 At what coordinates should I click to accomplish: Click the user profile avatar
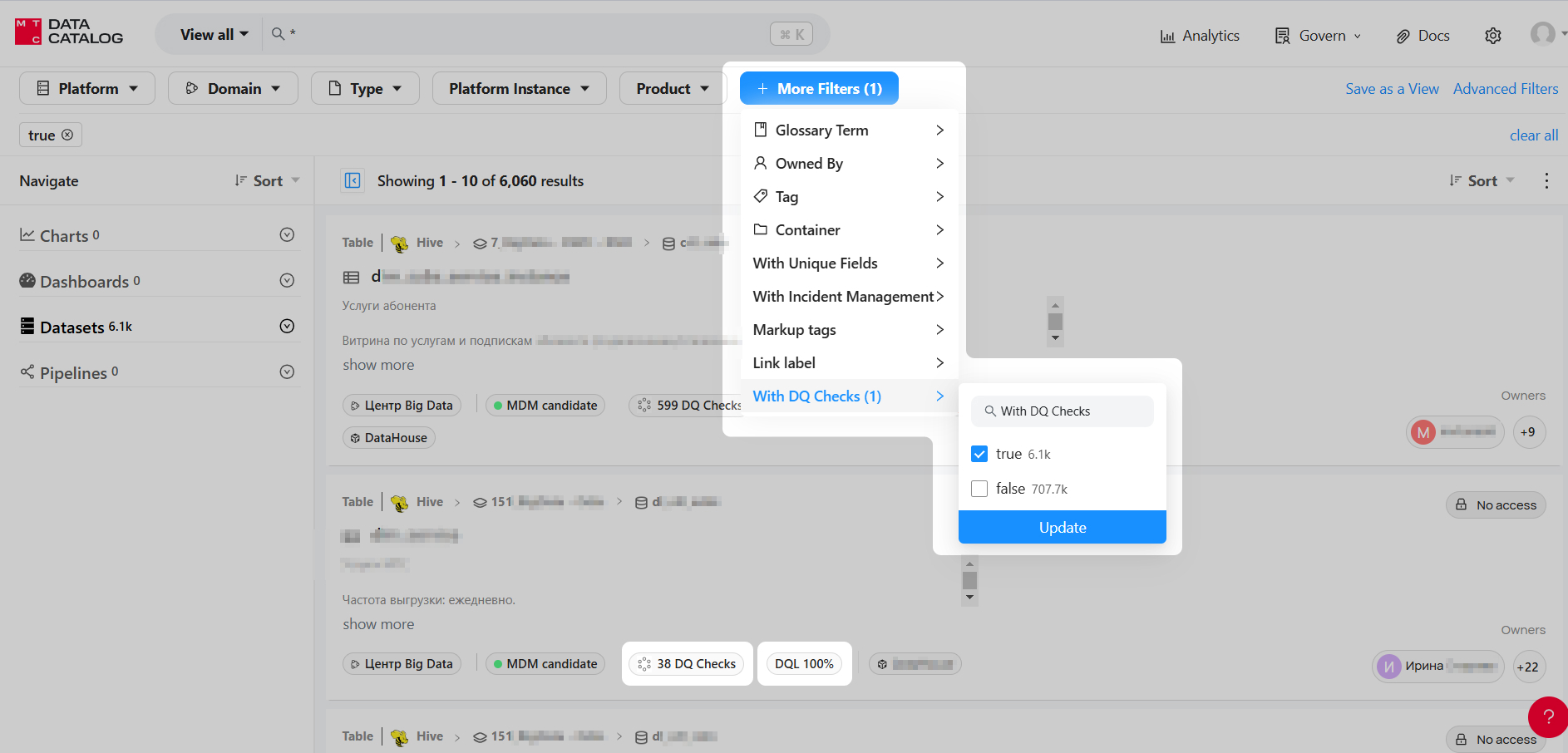click(1542, 34)
